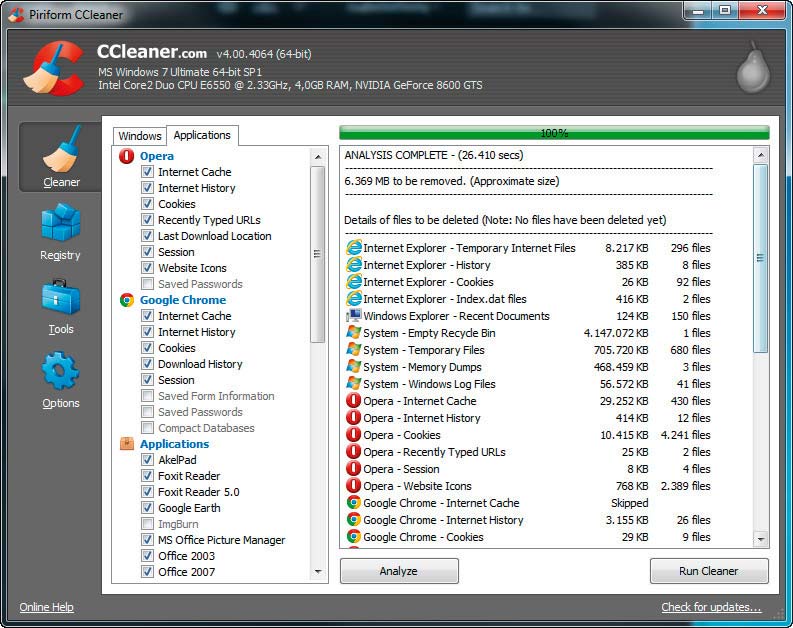The height and width of the screenshot is (628, 793).
Task: Uncheck AkelPad checkbox
Action: [x=147, y=460]
